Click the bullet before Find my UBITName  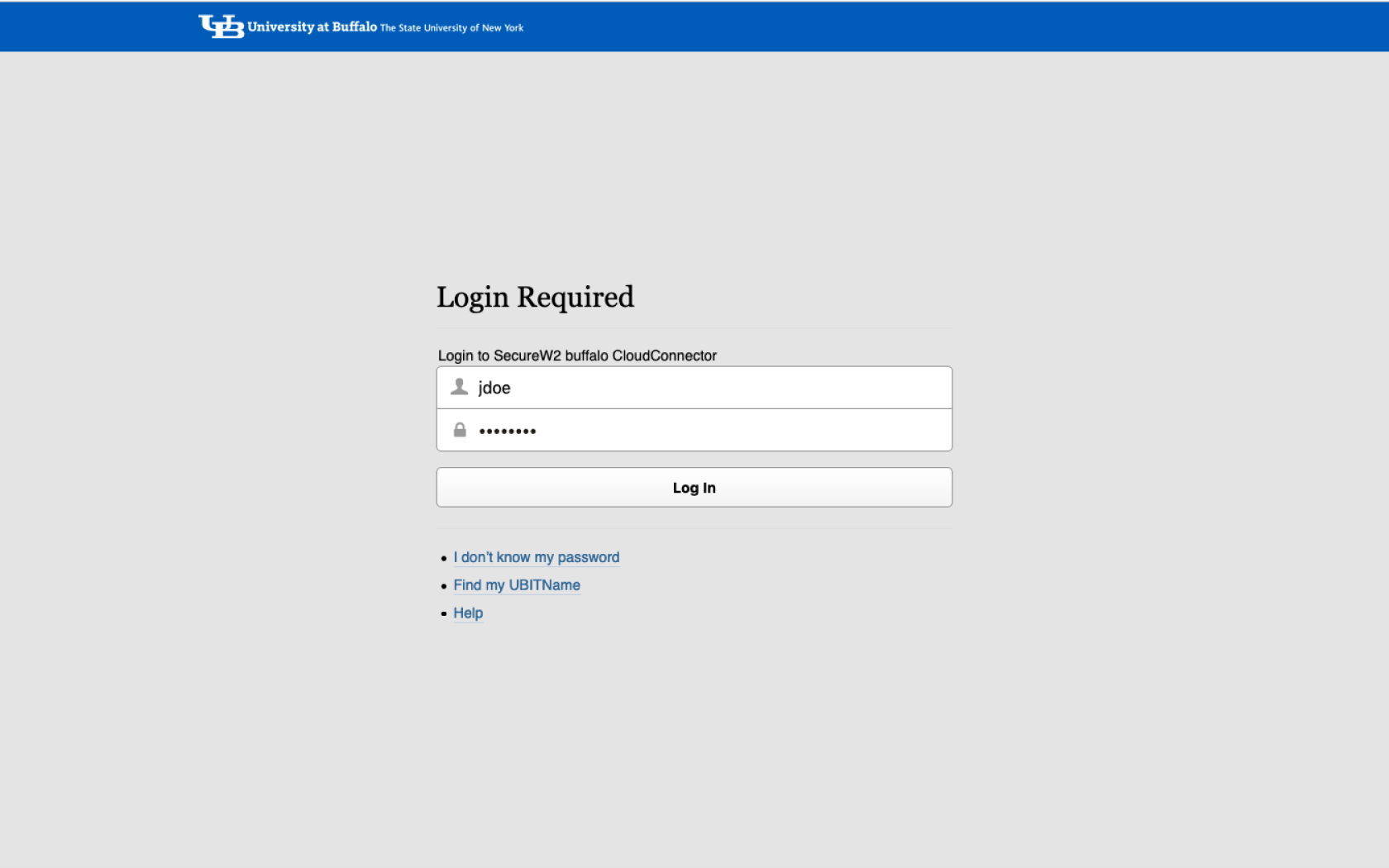[x=445, y=586]
